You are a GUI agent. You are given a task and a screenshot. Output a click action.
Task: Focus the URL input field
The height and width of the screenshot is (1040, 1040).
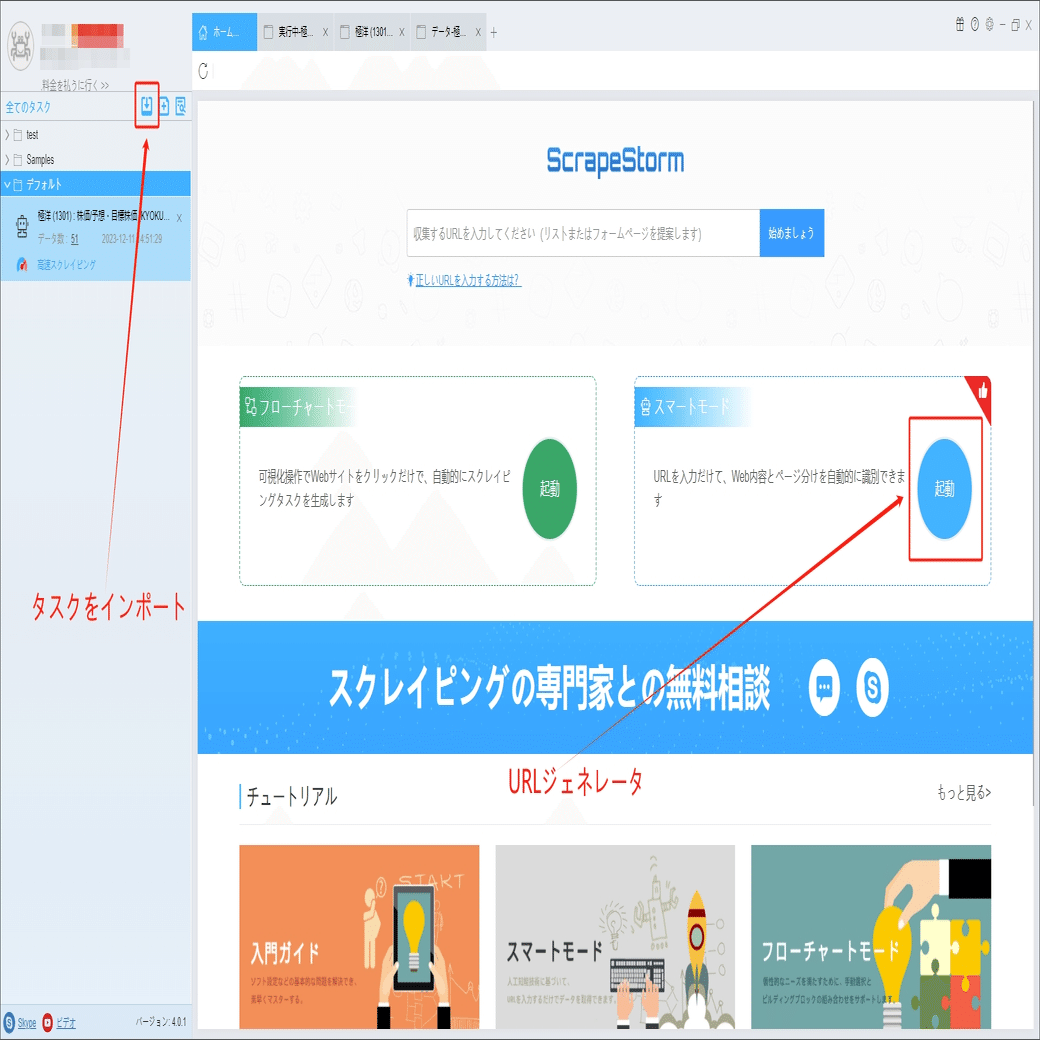point(583,233)
